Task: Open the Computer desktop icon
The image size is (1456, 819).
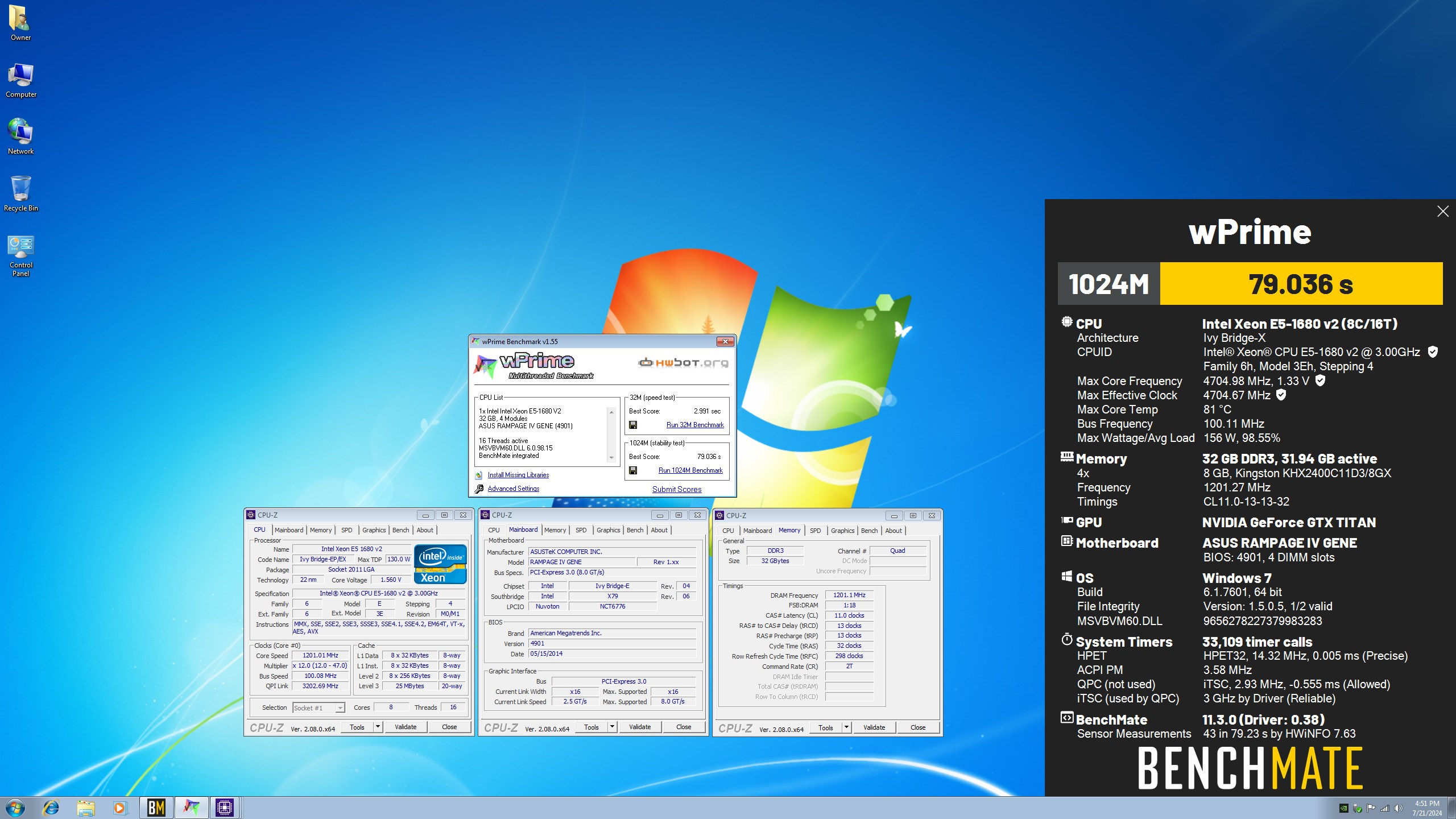Action: 20,80
